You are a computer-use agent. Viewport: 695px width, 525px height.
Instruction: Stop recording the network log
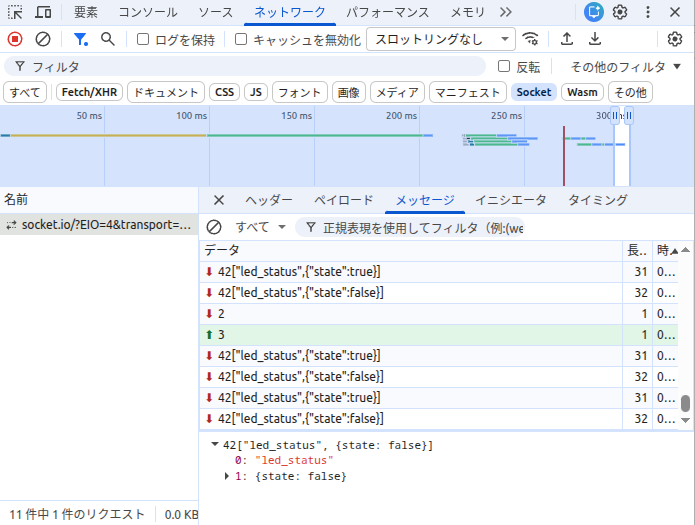(x=15, y=39)
